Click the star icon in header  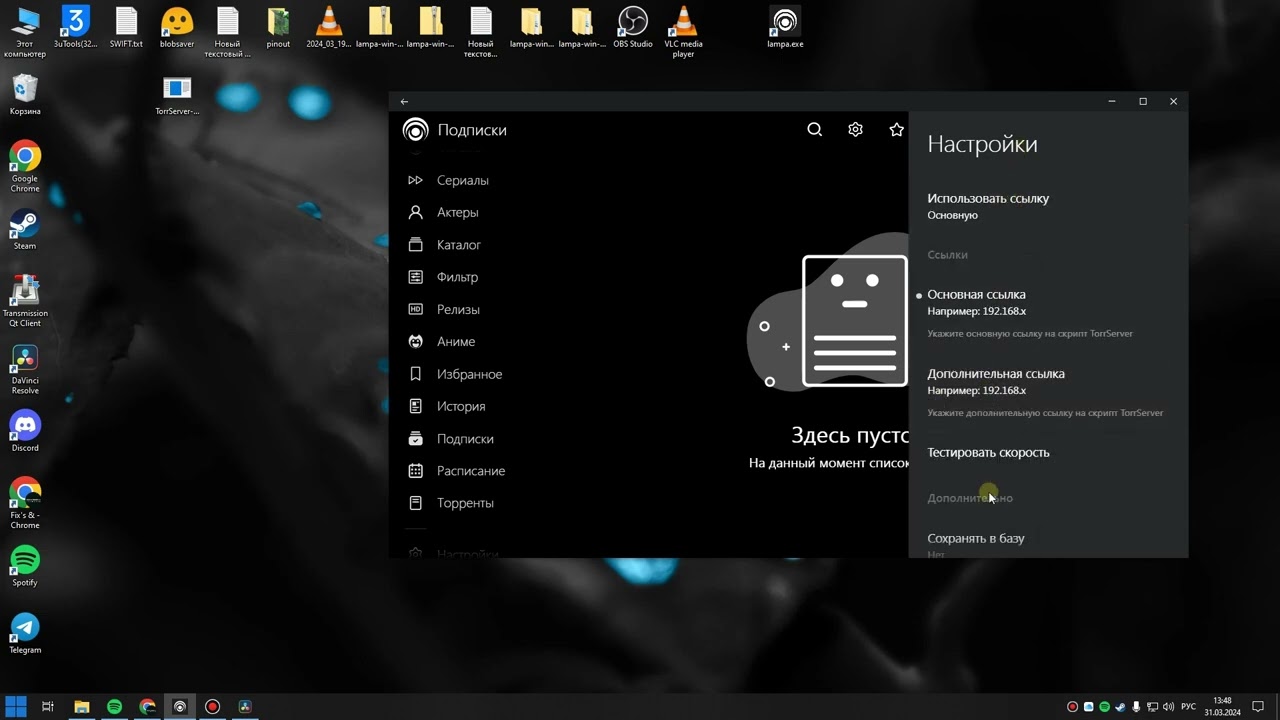[x=896, y=130]
